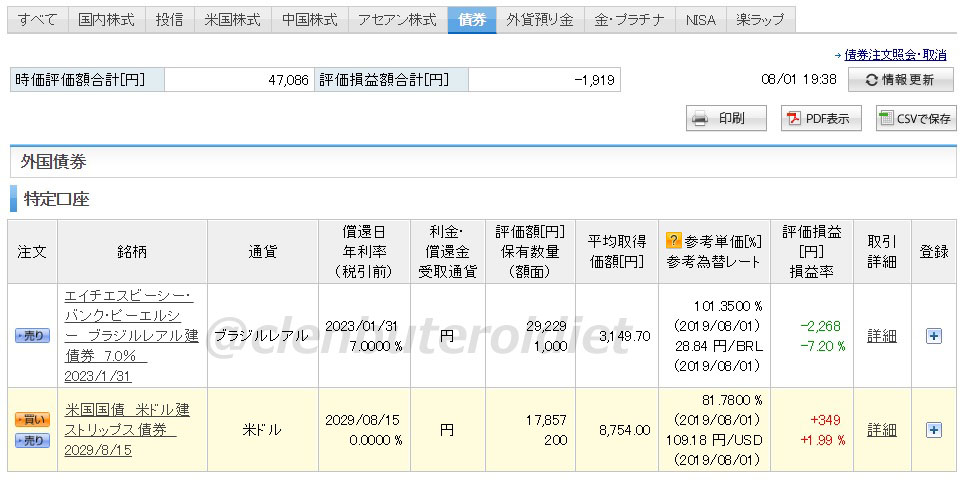963x480 pixels.
Task: Click the ブラジルレアル currency cell
Action: (x=262, y=336)
